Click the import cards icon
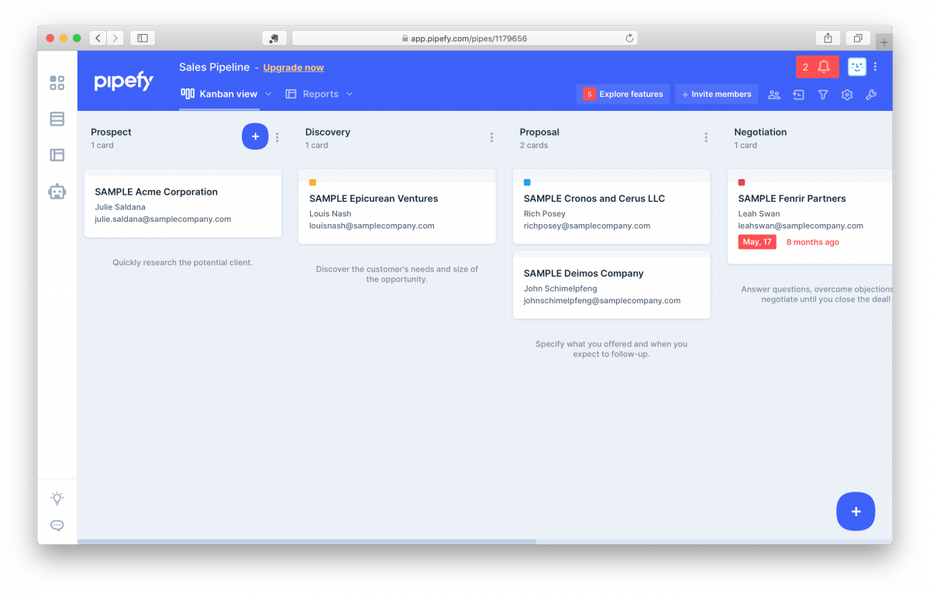 point(798,94)
